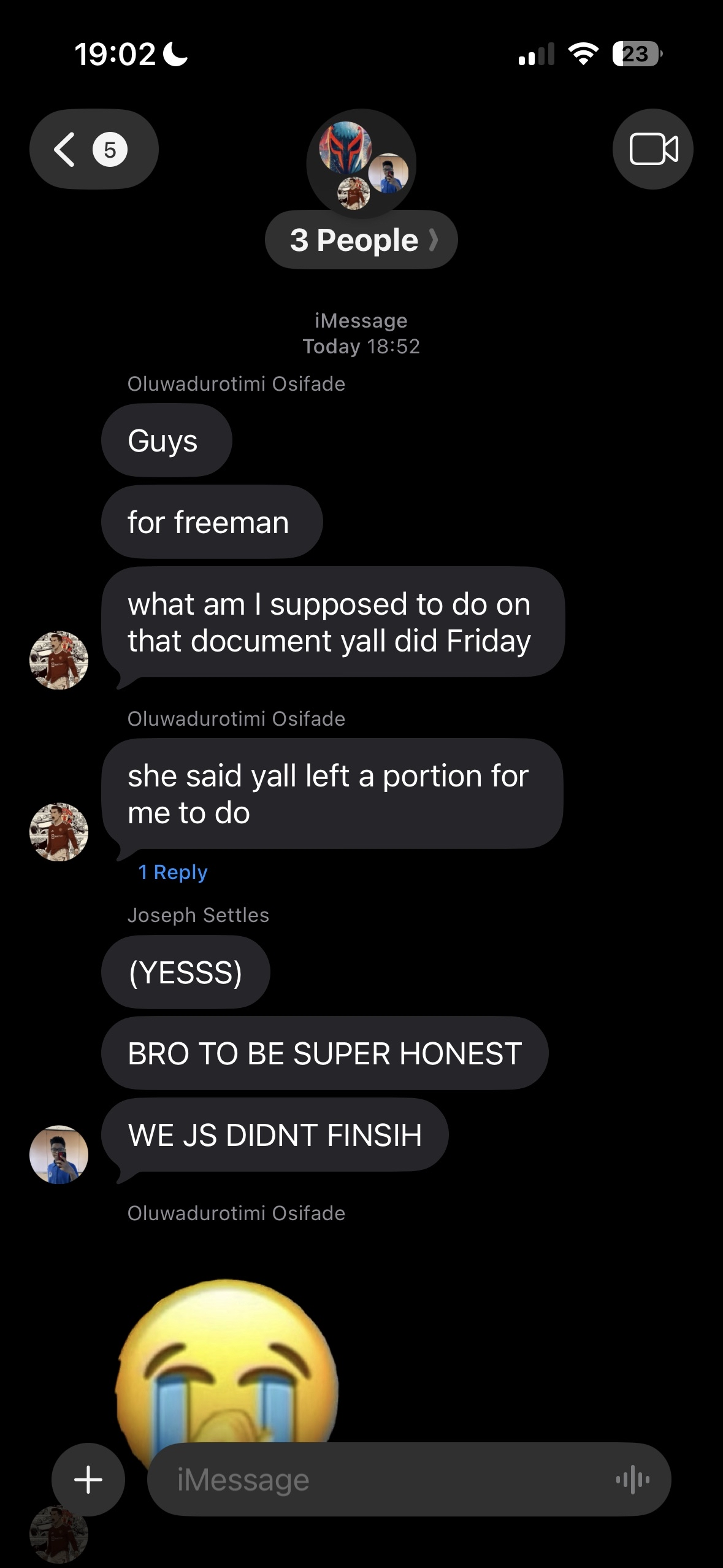Tap the "for freeman" message bubble
This screenshot has width=723, height=1568.
tap(212, 521)
